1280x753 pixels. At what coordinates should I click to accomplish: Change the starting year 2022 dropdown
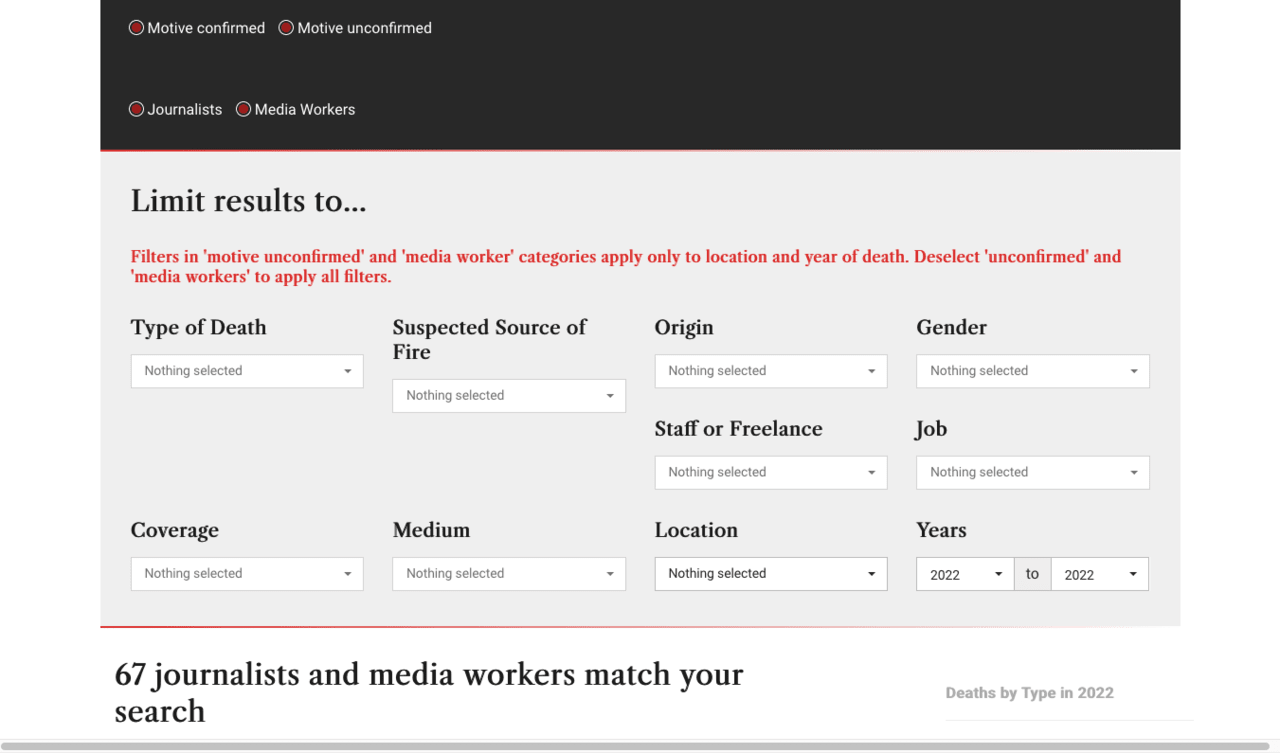click(x=965, y=574)
